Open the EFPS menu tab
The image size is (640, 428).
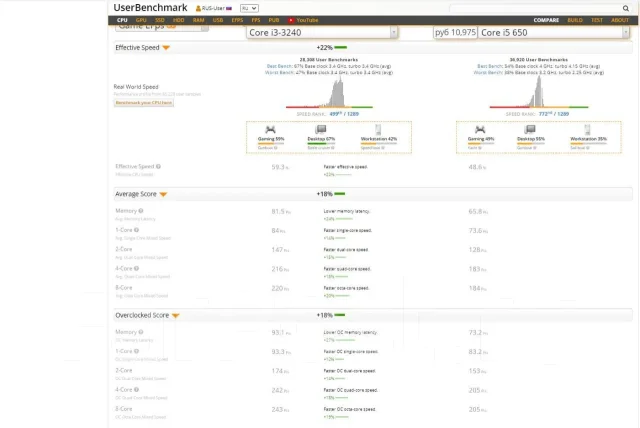coord(237,20)
